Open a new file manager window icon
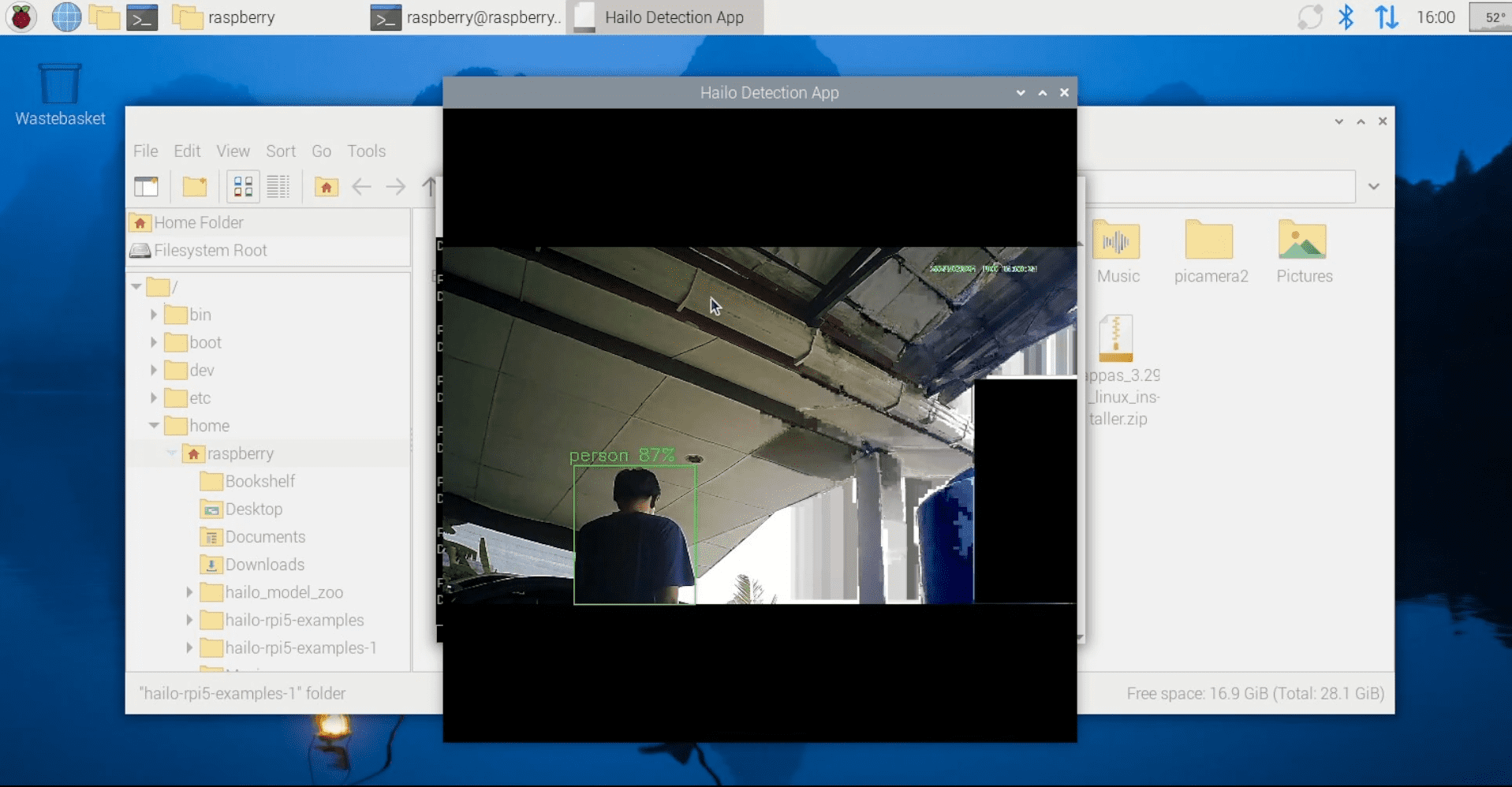Image resolution: width=1512 pixels, height=787 pixels. click(147, 186)
